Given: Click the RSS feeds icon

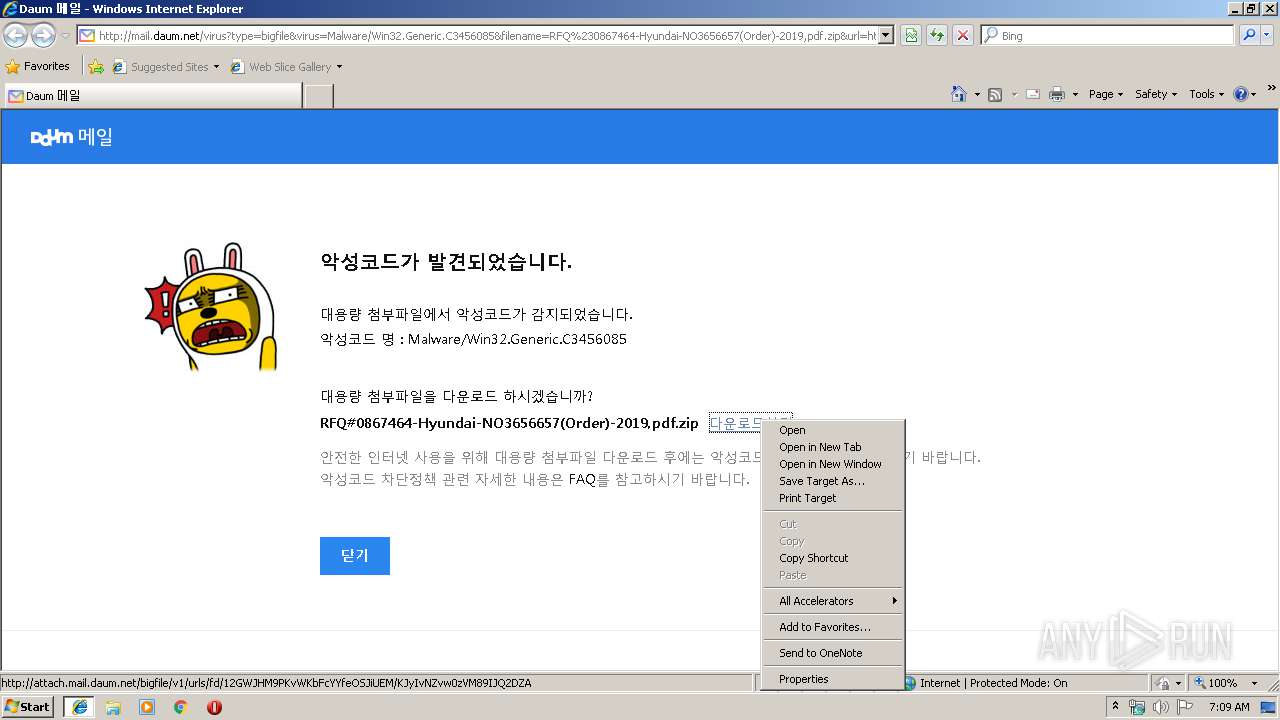Looking at the screenshot, I should [995, 94].
